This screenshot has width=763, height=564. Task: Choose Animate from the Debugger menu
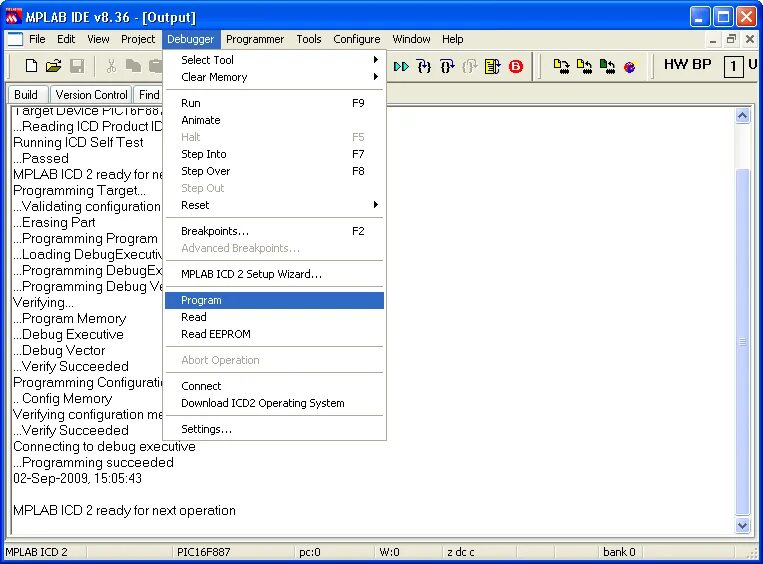pos(274,120)
